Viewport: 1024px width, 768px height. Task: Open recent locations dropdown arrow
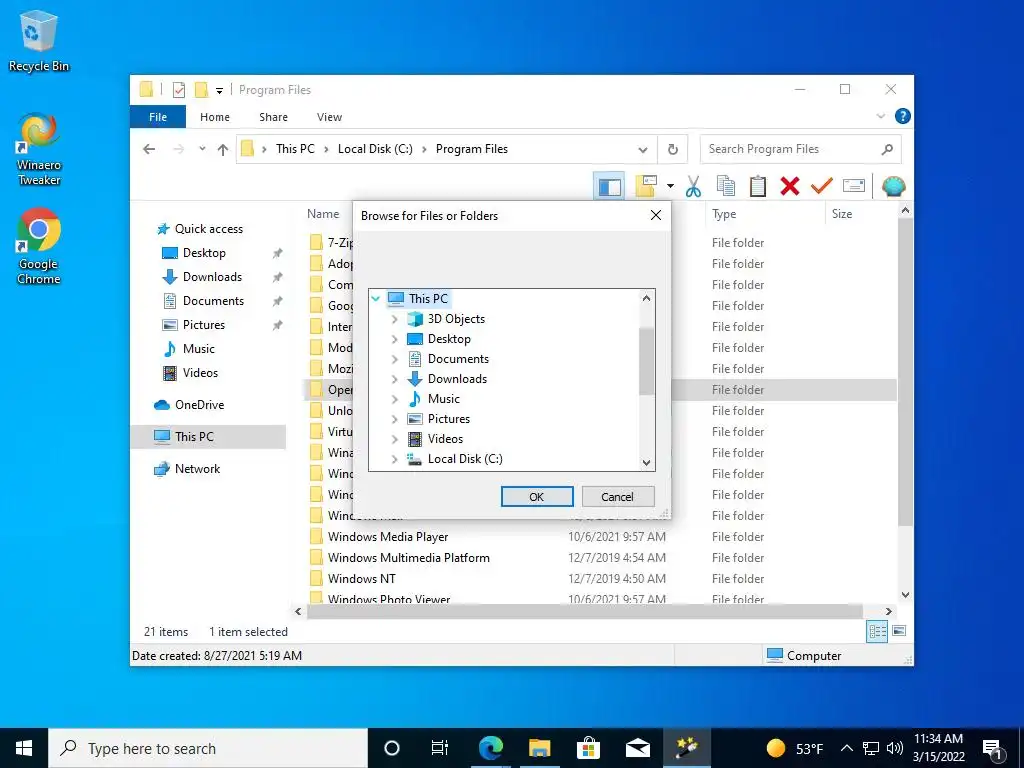tap(202, 149)
